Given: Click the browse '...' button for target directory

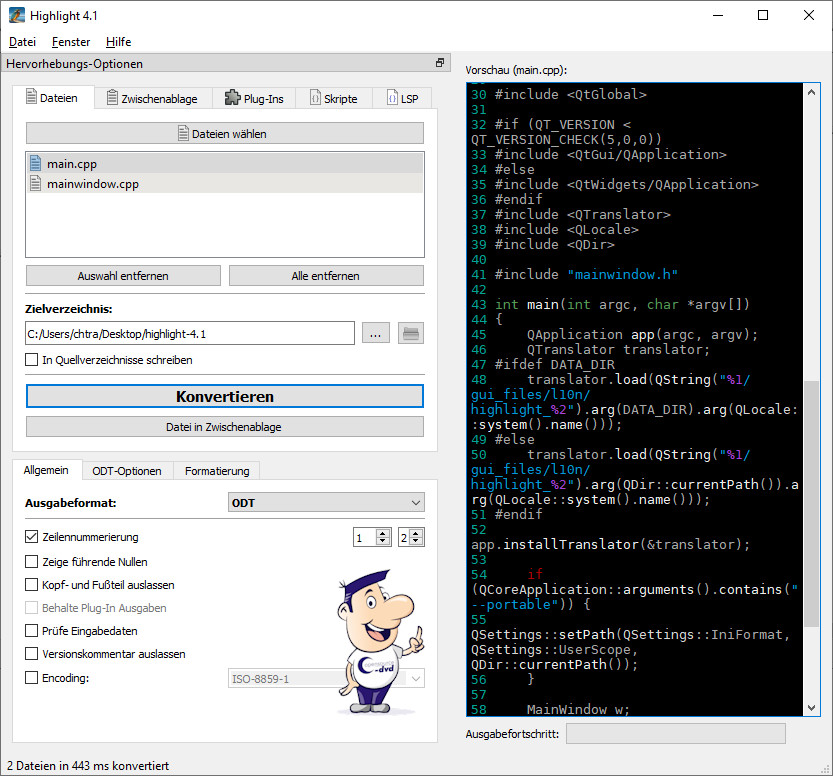Looking at the screenshot, I should coord(375,334).
